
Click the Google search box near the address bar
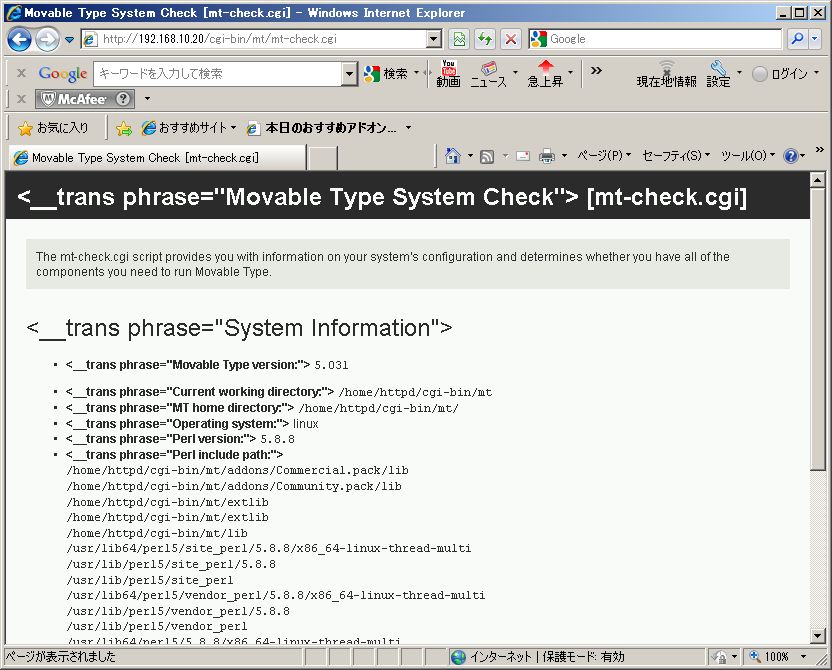(655, 39)
